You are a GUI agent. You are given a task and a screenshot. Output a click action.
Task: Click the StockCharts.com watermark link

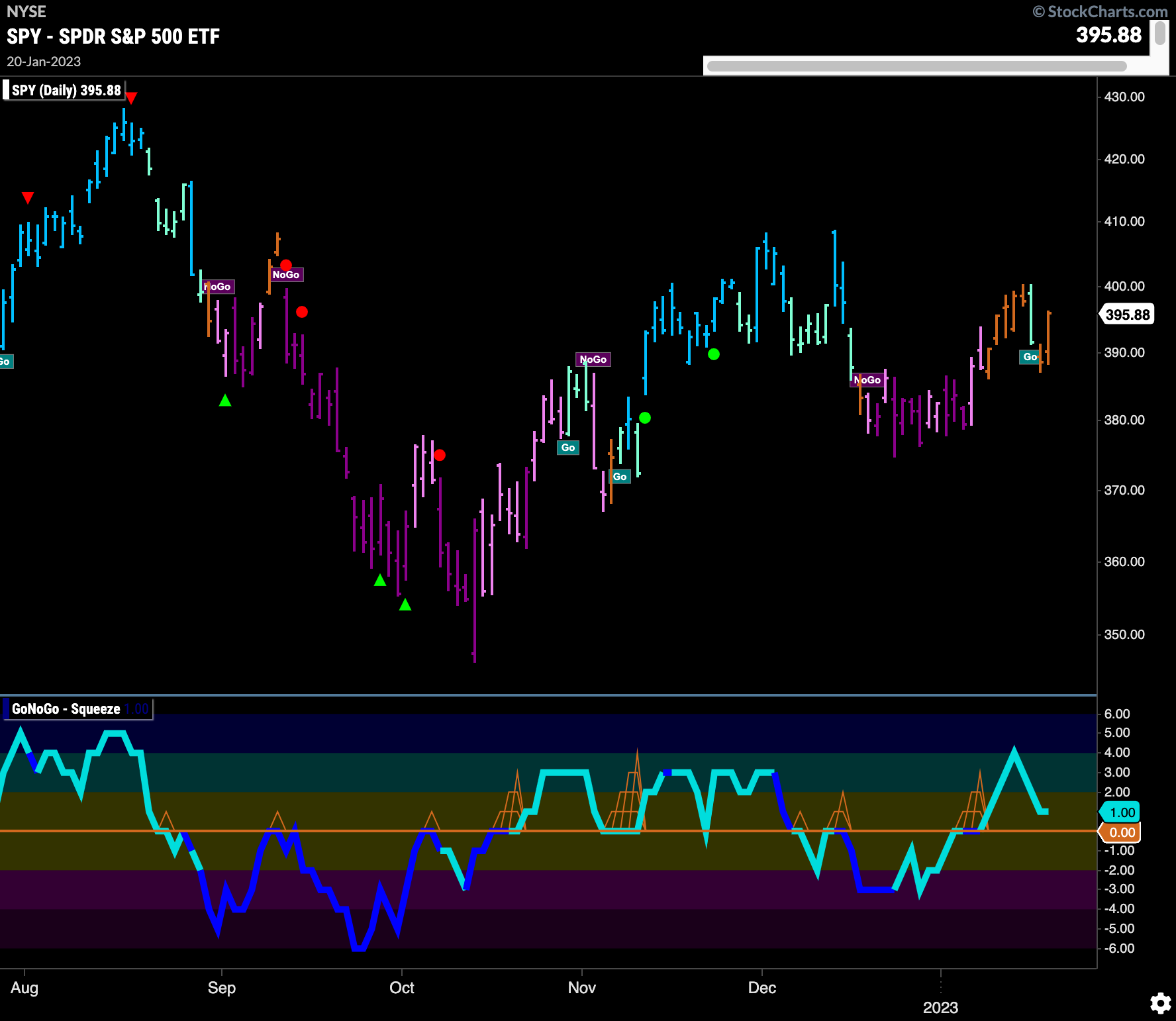click(x=1101, y=11)
